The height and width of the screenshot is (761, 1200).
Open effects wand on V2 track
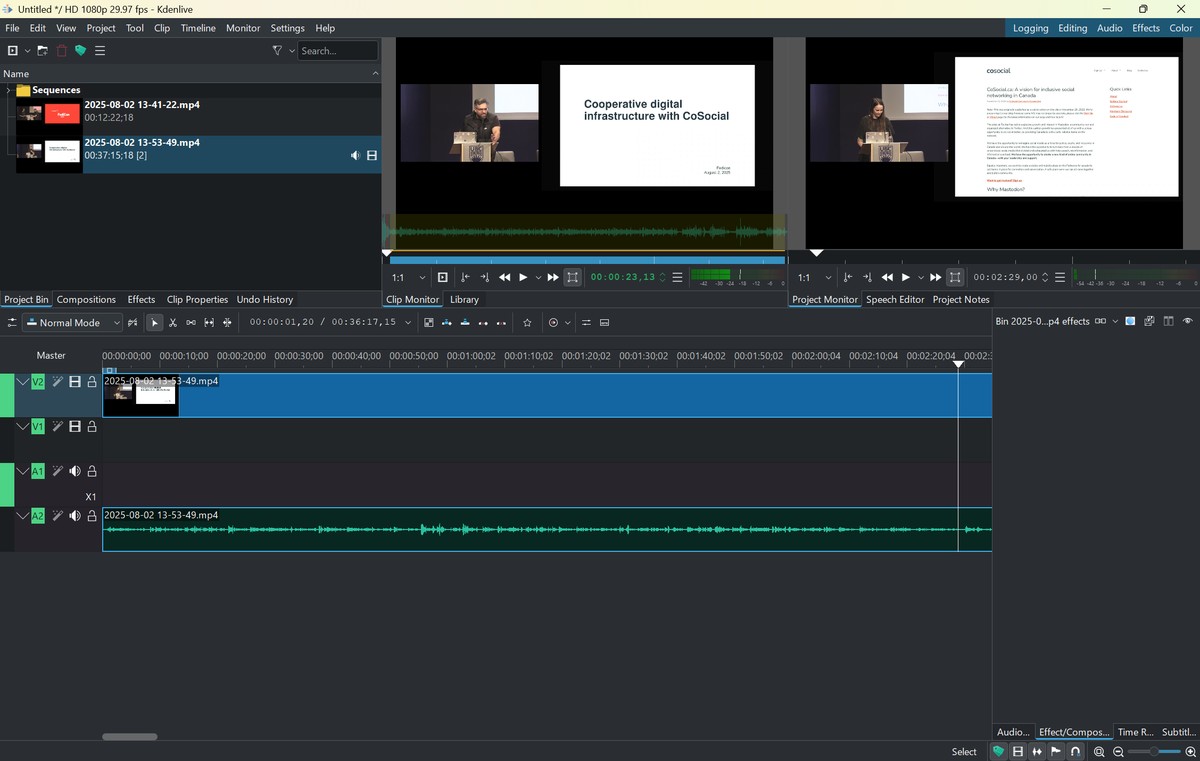point(58,382)
